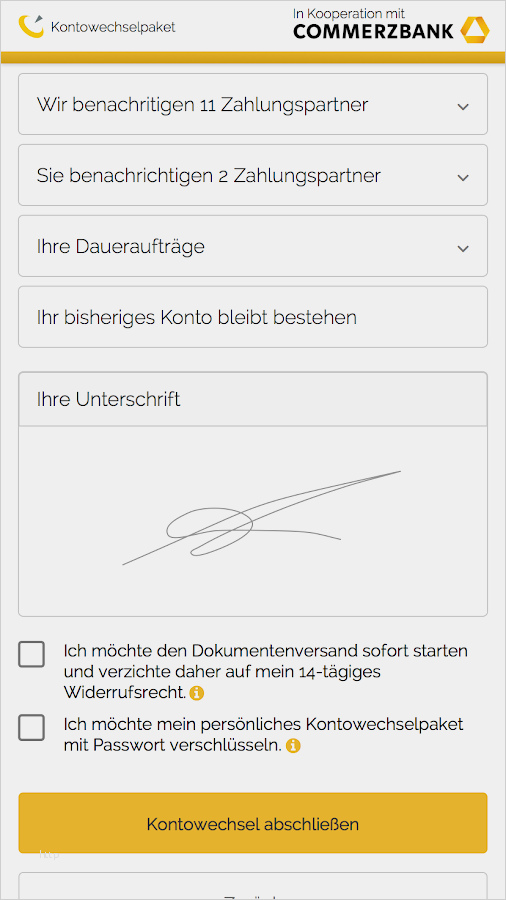Click the COMMERZBANK wordmark text

tap(373, 32)
